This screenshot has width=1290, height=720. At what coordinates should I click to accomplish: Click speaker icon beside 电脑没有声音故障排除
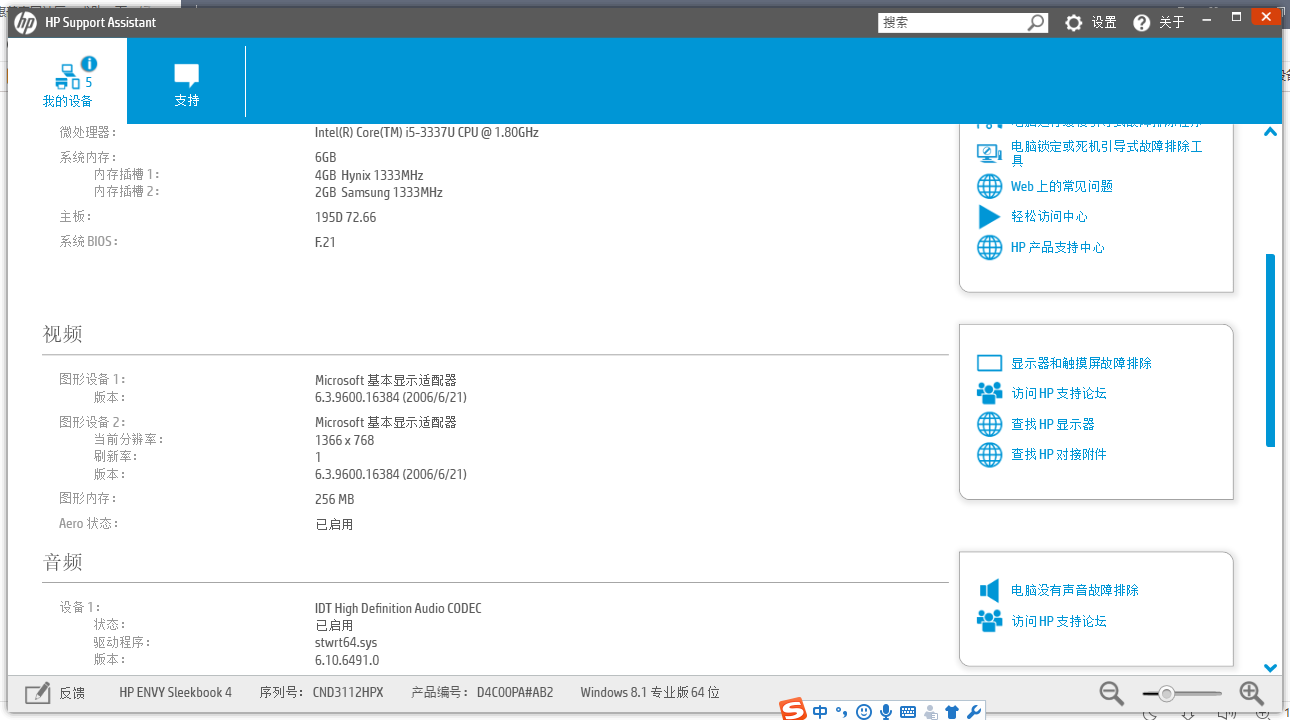989,590
